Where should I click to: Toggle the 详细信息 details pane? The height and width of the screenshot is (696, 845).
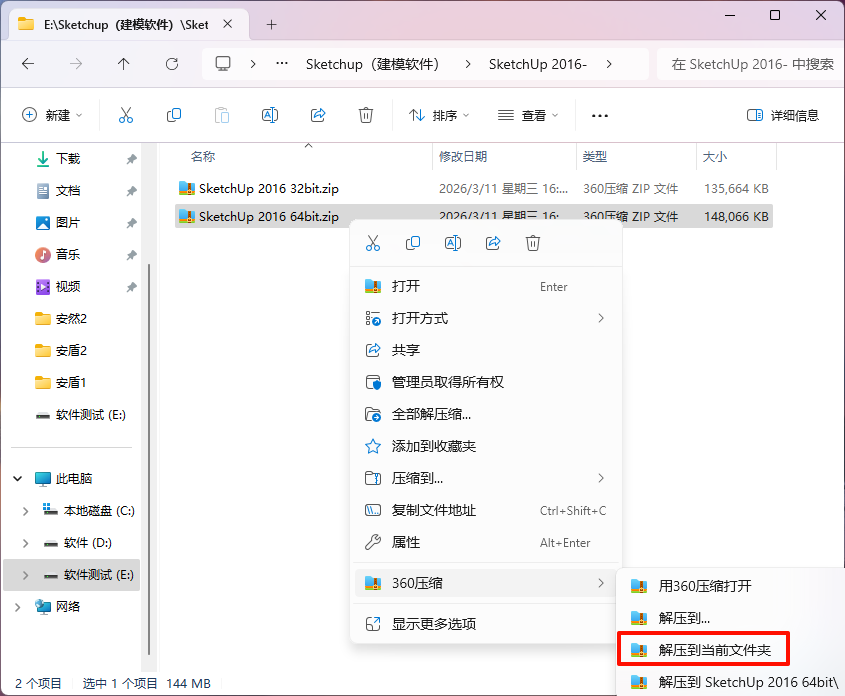tap(782, 115)
